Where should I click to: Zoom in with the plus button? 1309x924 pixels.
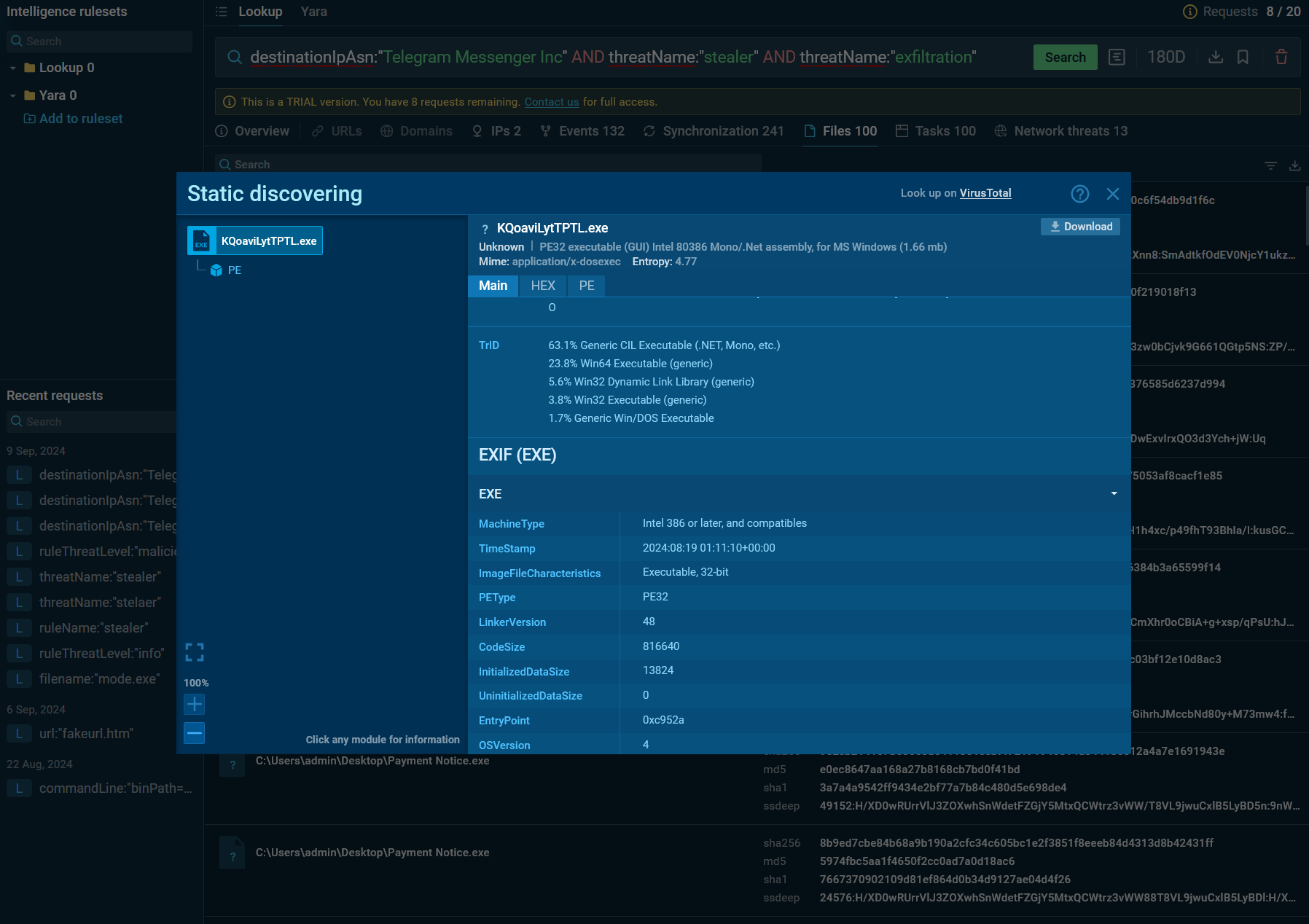195,704
